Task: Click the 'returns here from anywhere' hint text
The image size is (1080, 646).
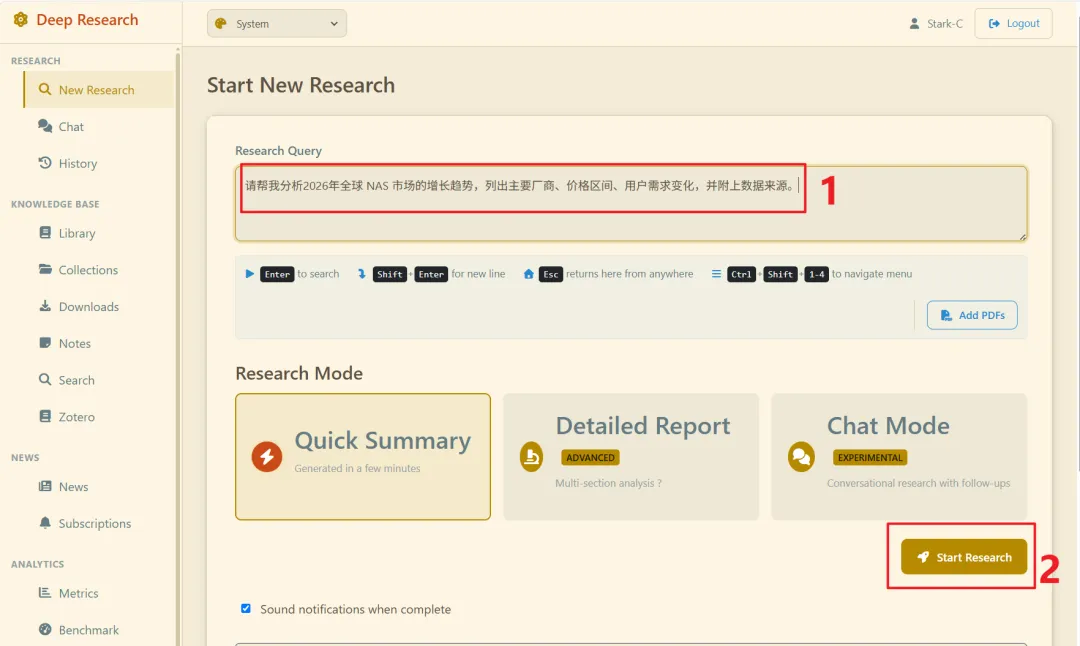Action: coord(630,273)
